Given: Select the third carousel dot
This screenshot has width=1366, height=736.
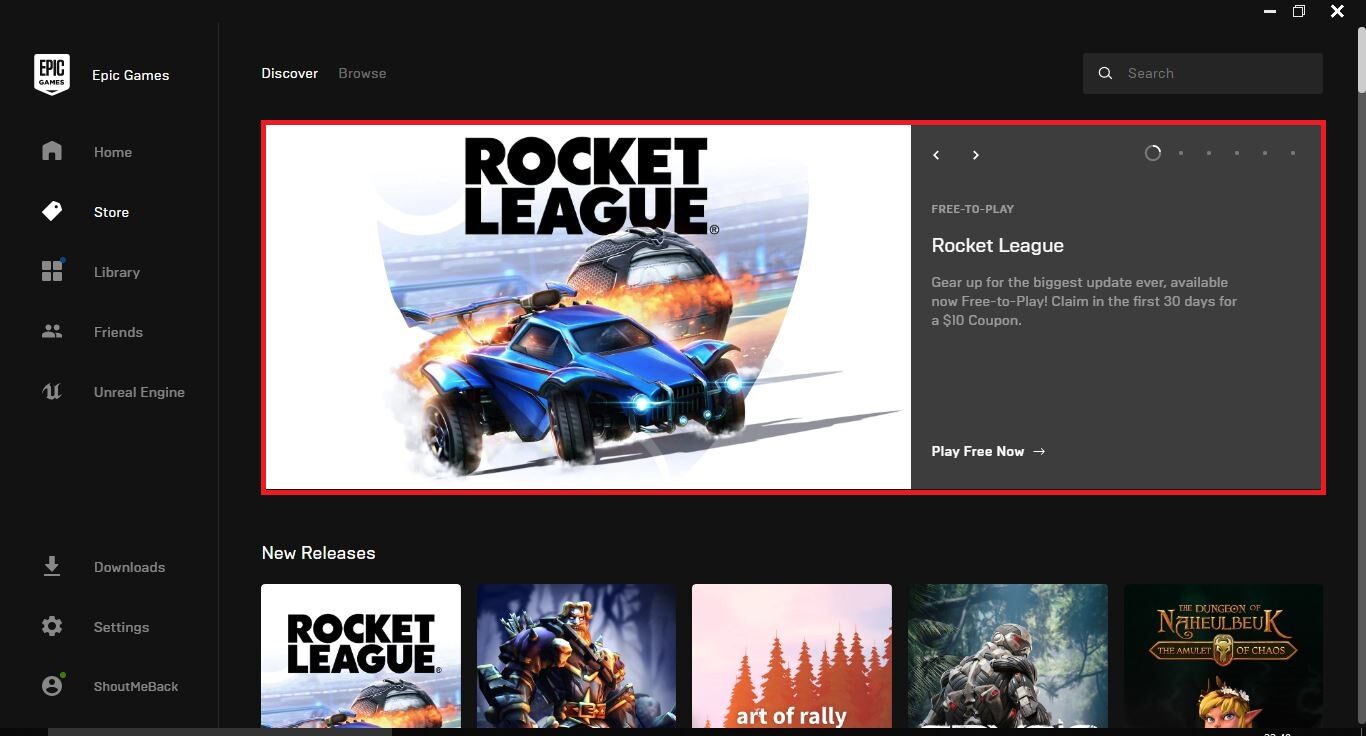Looking at the screenshot, I should point(1209,153).
